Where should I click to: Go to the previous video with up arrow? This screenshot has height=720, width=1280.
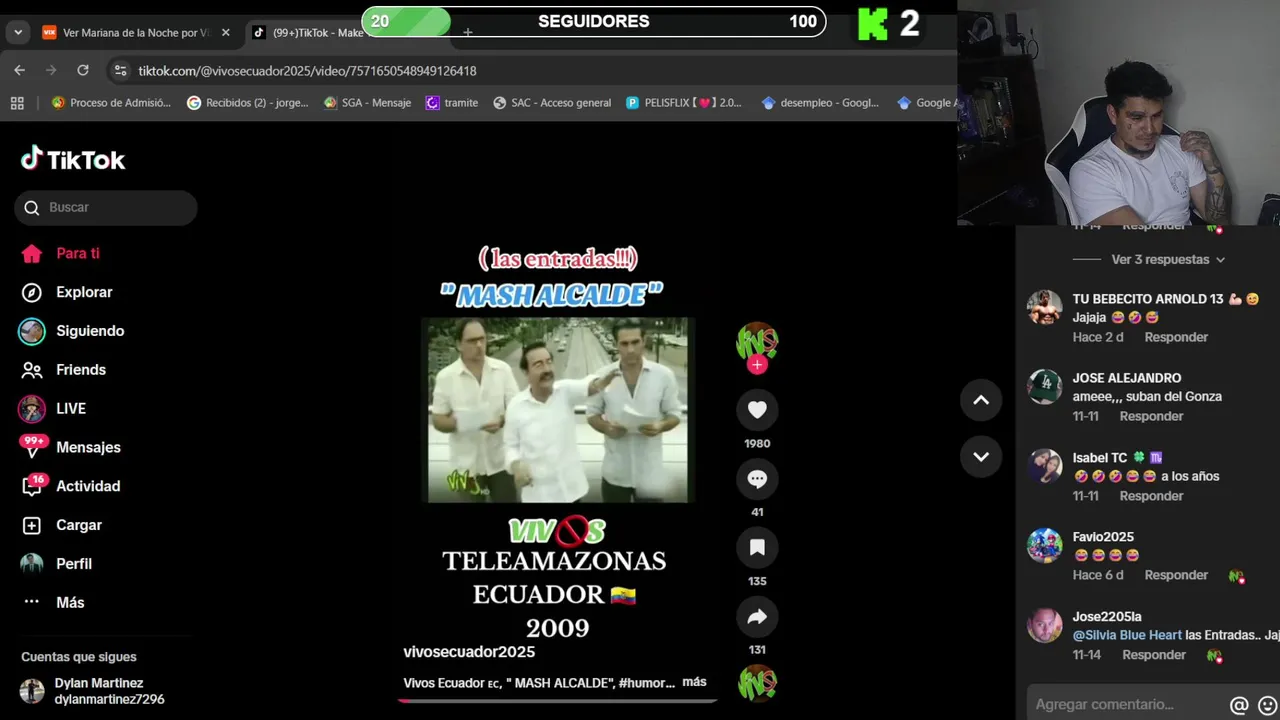(981, 400)
